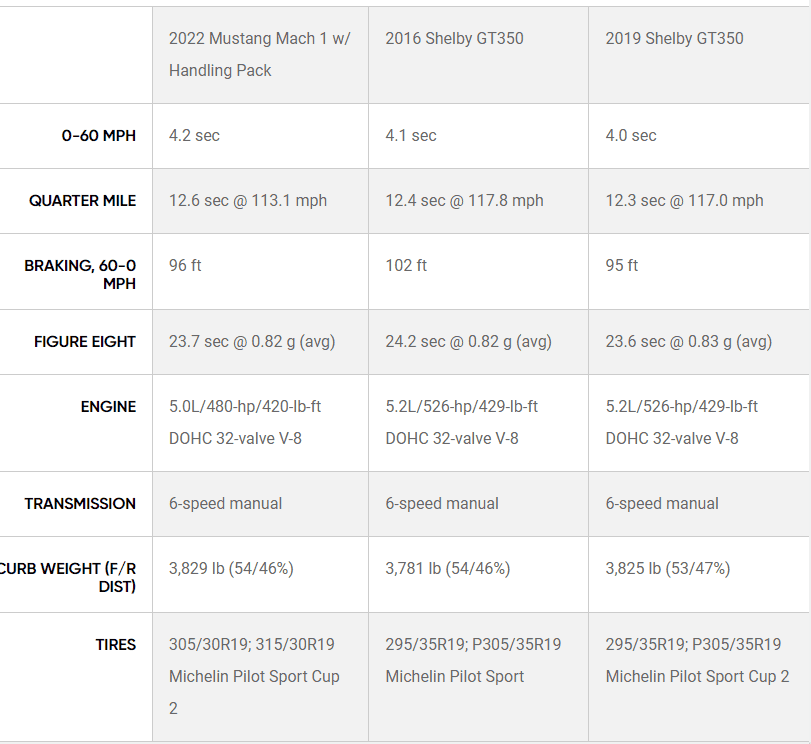Image resolution: width=811 pixels, height=744 pixels.
Task: Select the FIGURE EIGHT row label
Action: 85,341
